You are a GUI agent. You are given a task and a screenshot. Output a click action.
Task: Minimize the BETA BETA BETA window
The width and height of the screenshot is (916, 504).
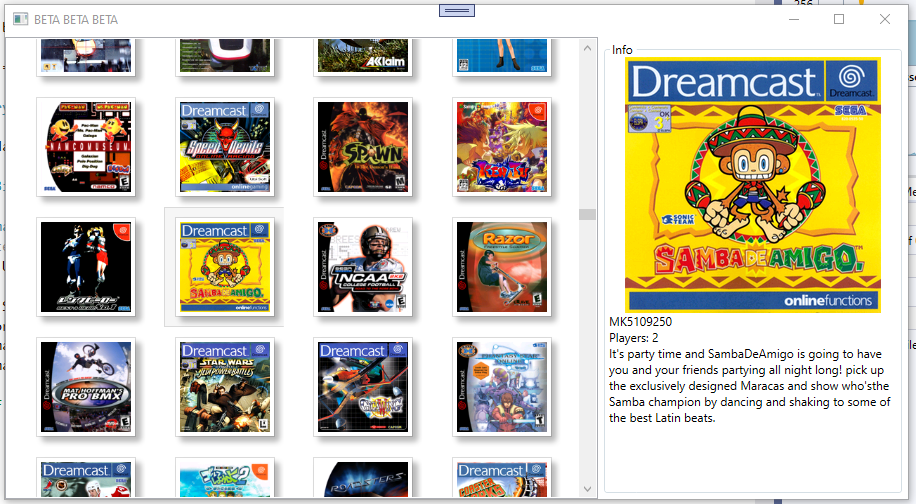[794, 19]
